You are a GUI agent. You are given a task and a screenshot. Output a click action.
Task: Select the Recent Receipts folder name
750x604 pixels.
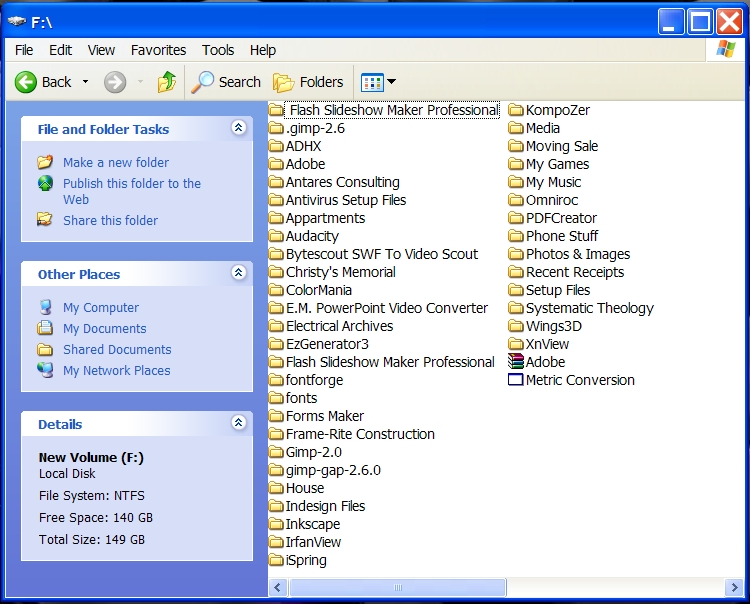pos(575,272)
